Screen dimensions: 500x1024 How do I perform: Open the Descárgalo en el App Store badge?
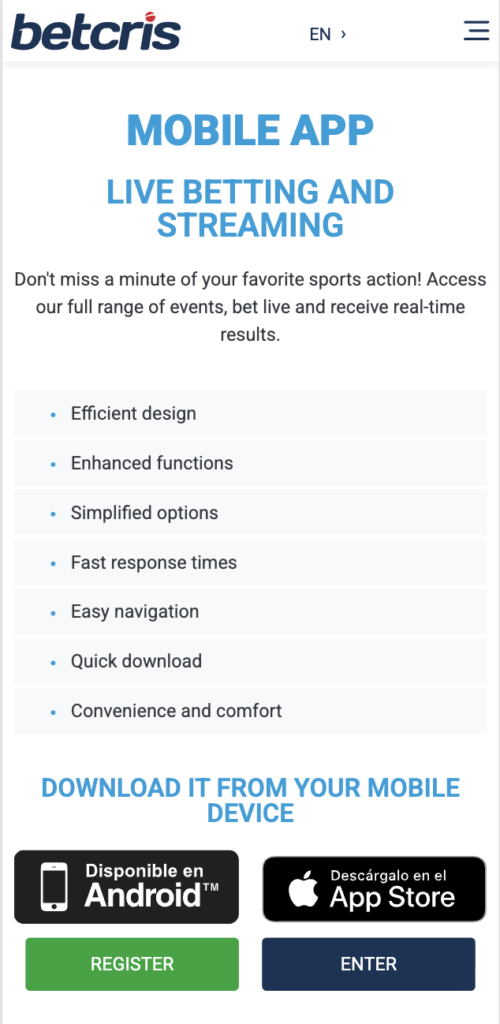[375, 889]
